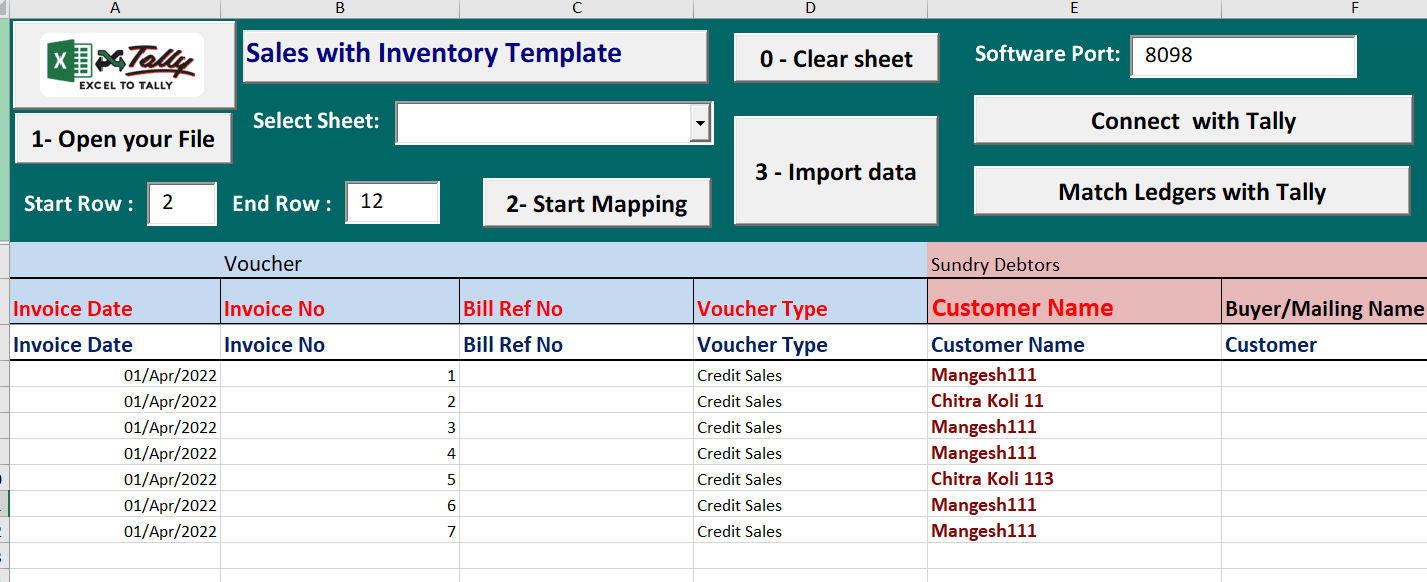Click the Software Port field showing 8098
Screen dimensions: 1427x582
point(1243,56)
